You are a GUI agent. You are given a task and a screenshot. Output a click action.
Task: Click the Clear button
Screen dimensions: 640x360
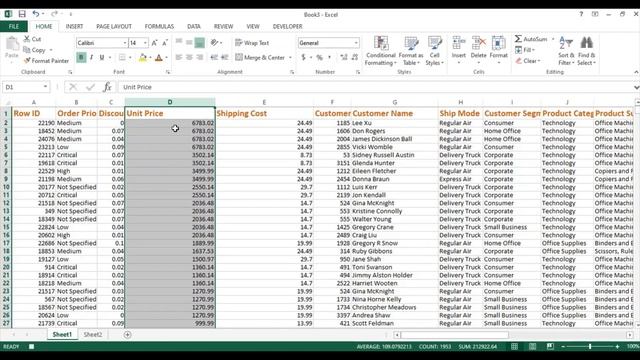[527, 61]
